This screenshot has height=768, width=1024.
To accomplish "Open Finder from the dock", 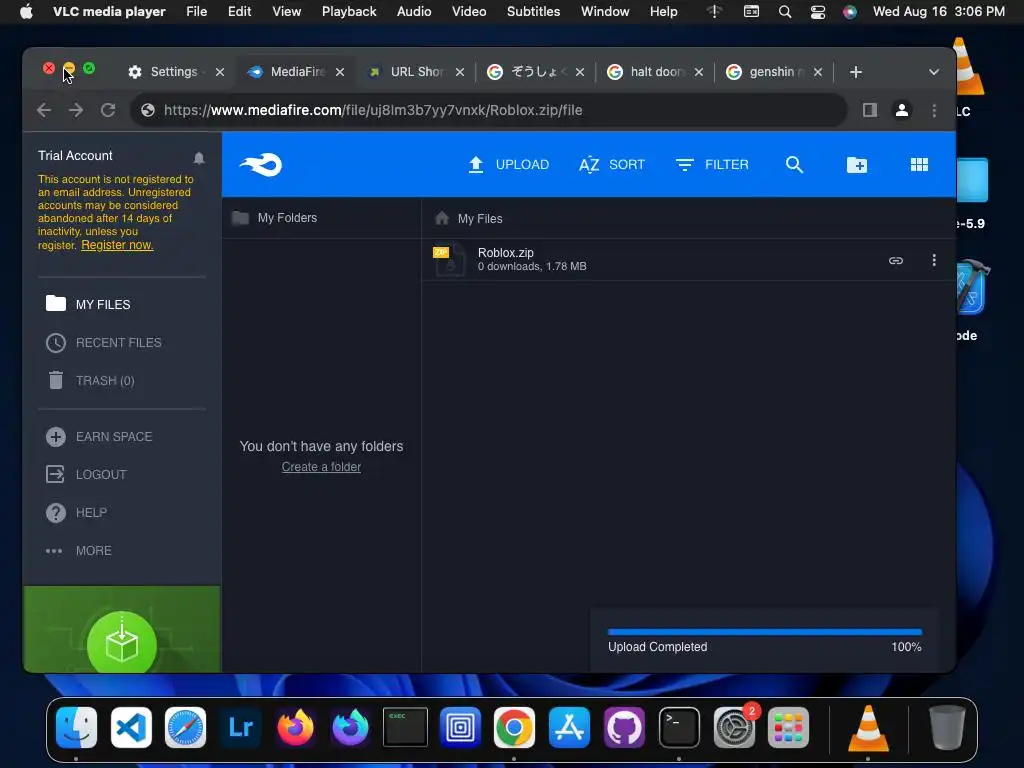I will [x=76, y=727].
